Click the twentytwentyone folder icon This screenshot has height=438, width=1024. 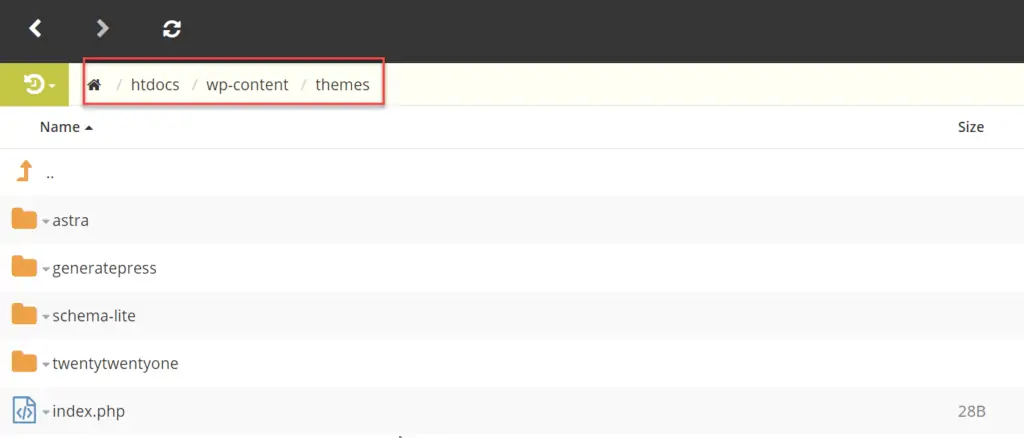25,362
